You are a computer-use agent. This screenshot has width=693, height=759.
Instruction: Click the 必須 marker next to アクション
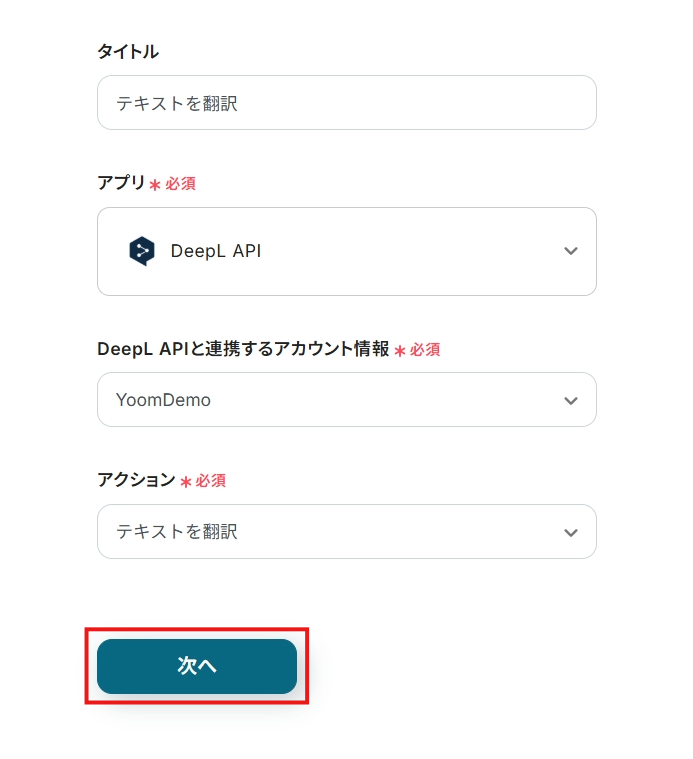(x=211, y=481)
